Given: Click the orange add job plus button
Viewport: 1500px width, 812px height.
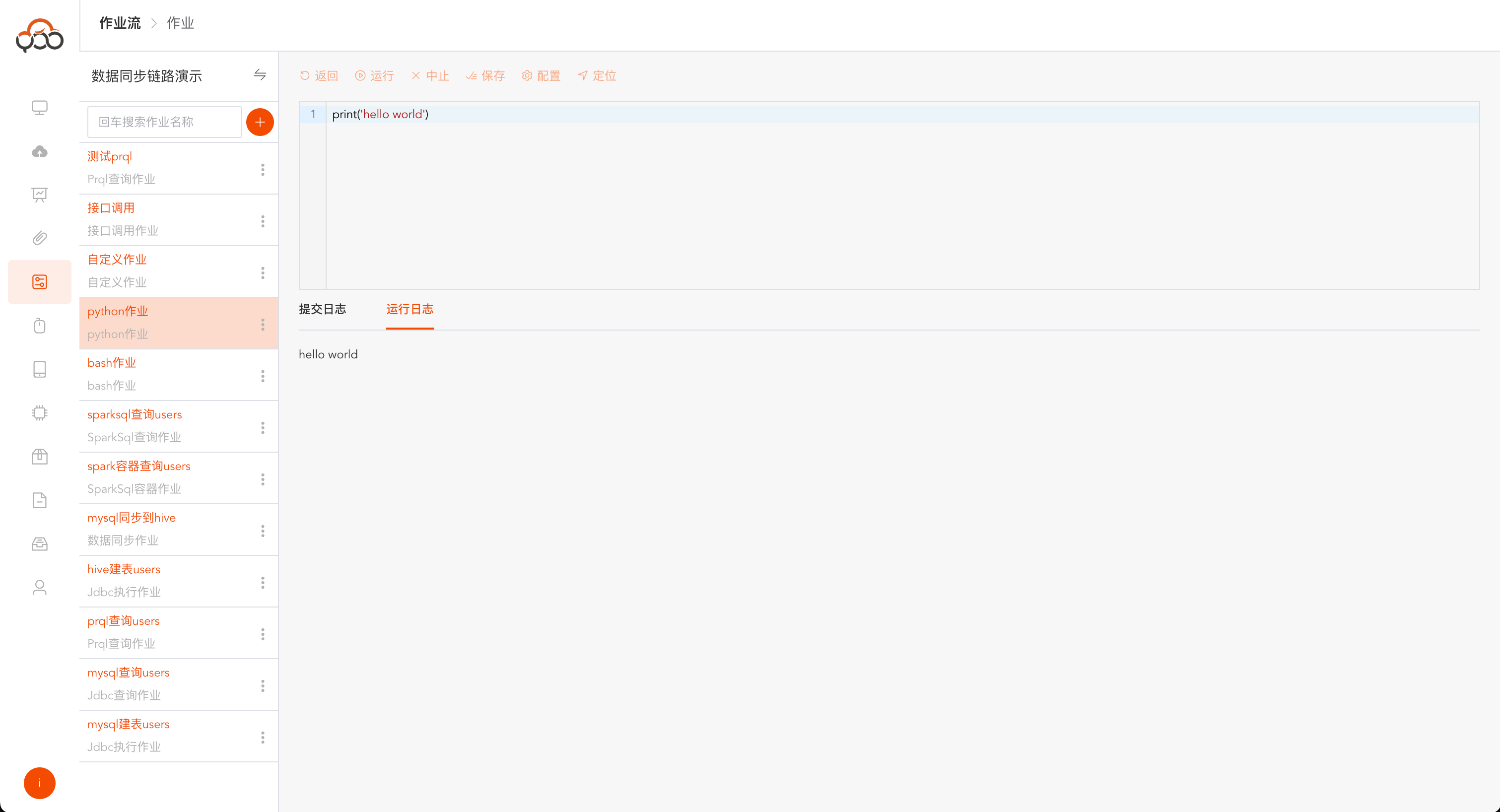Looking at the screenshot, I should point(260,122).
